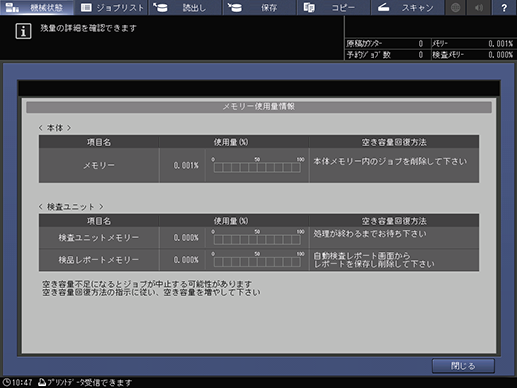
Task: Click the 0.001% value in メモリー row
Action: 186,165
